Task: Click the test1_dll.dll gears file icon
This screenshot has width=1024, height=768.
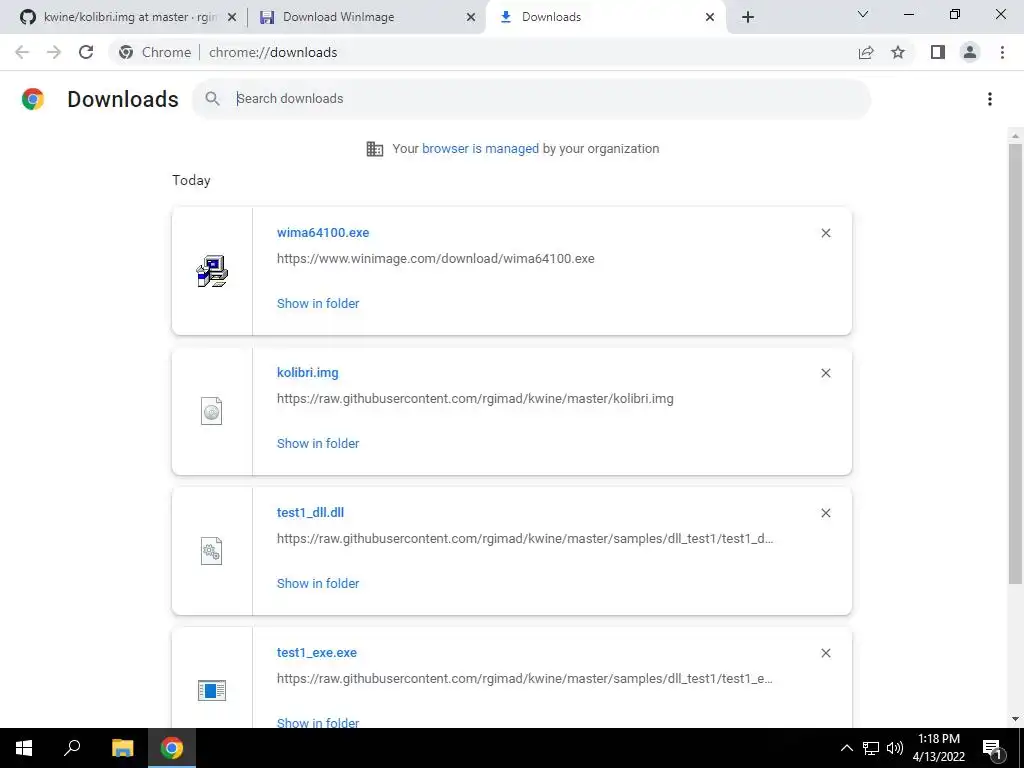Action: tap(212, 551)
